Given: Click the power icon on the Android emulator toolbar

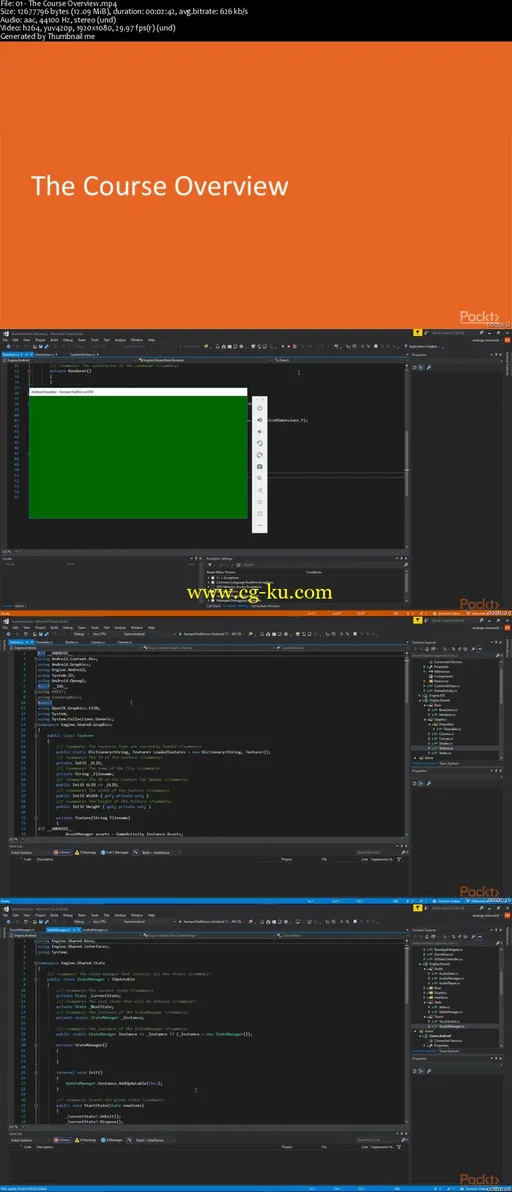Looking at the screenshot, I should pos(260,407).
